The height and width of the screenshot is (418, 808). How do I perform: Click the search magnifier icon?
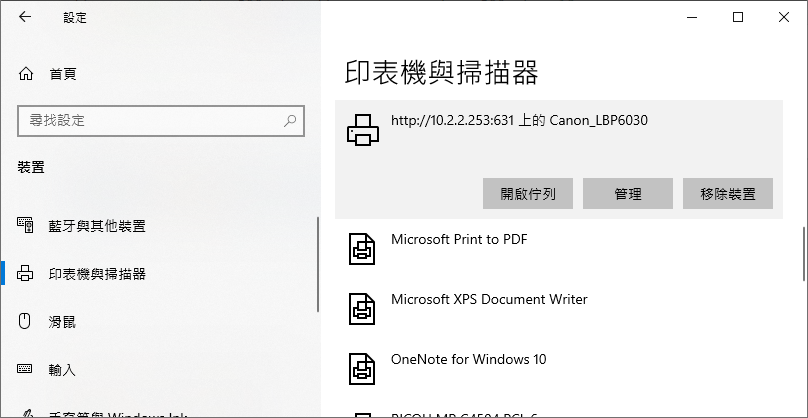coord(290,121)
